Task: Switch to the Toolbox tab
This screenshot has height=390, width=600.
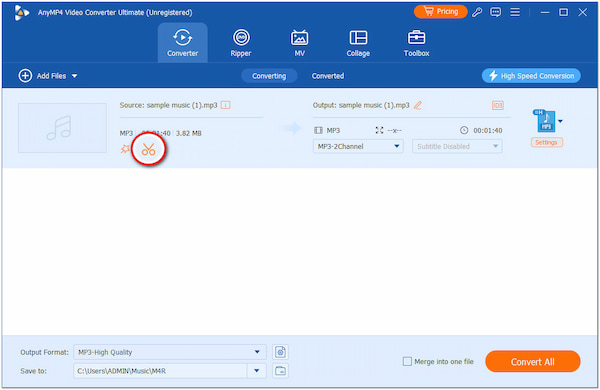Action: coord(416,43)
